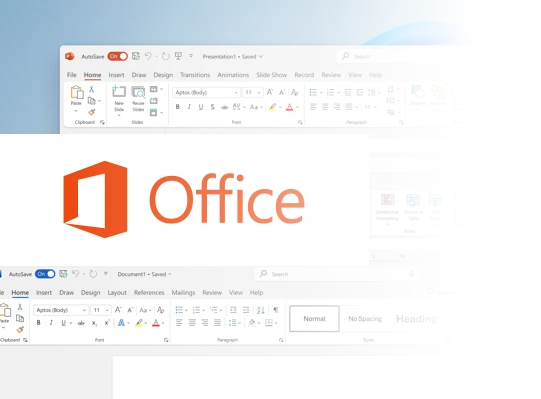Show paragraph marks pilcrow icon in Word
Viewport: 541px width, 399px height.
tap(276, 310)
